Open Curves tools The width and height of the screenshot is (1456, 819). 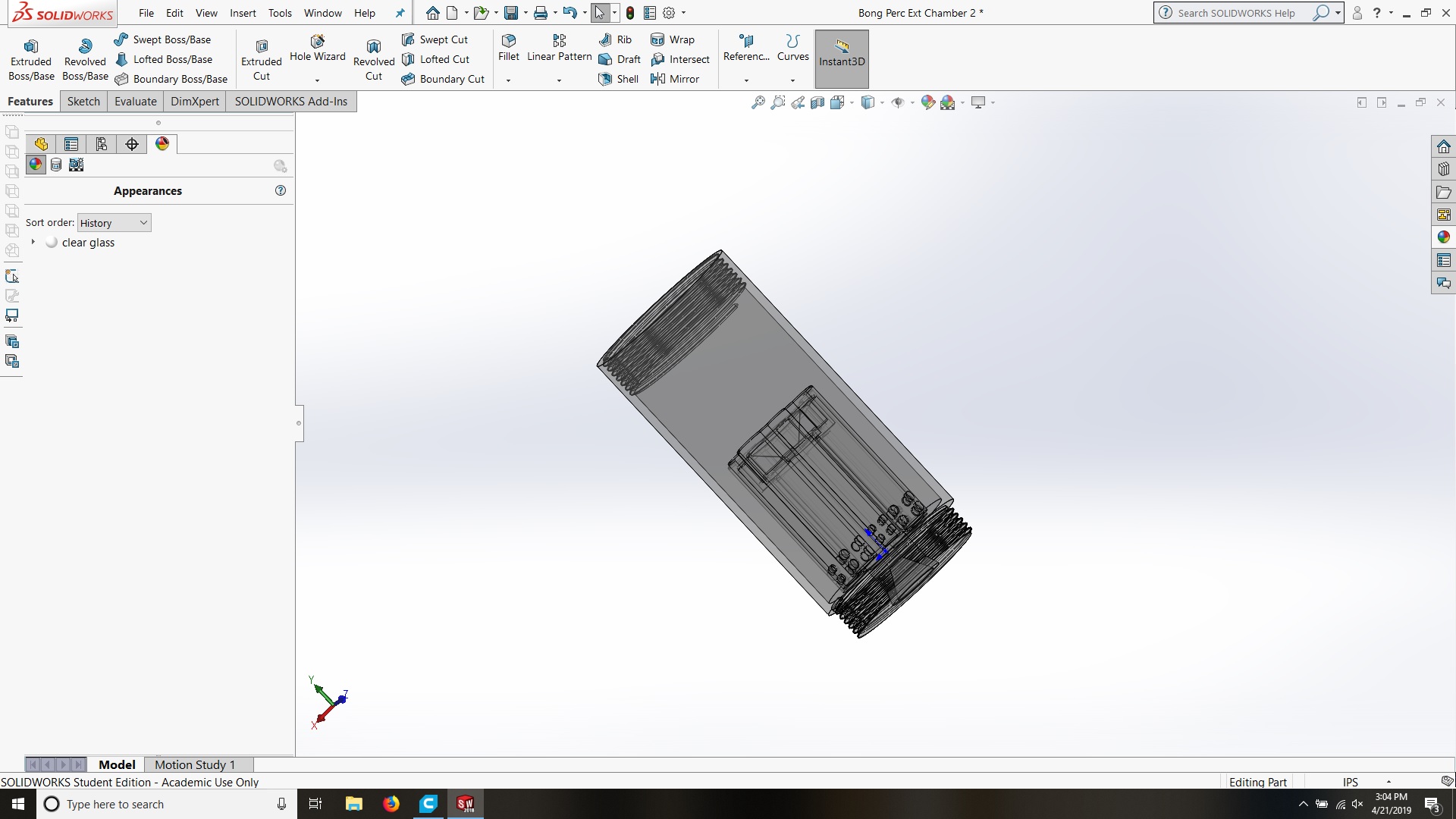tap(793, 48)
